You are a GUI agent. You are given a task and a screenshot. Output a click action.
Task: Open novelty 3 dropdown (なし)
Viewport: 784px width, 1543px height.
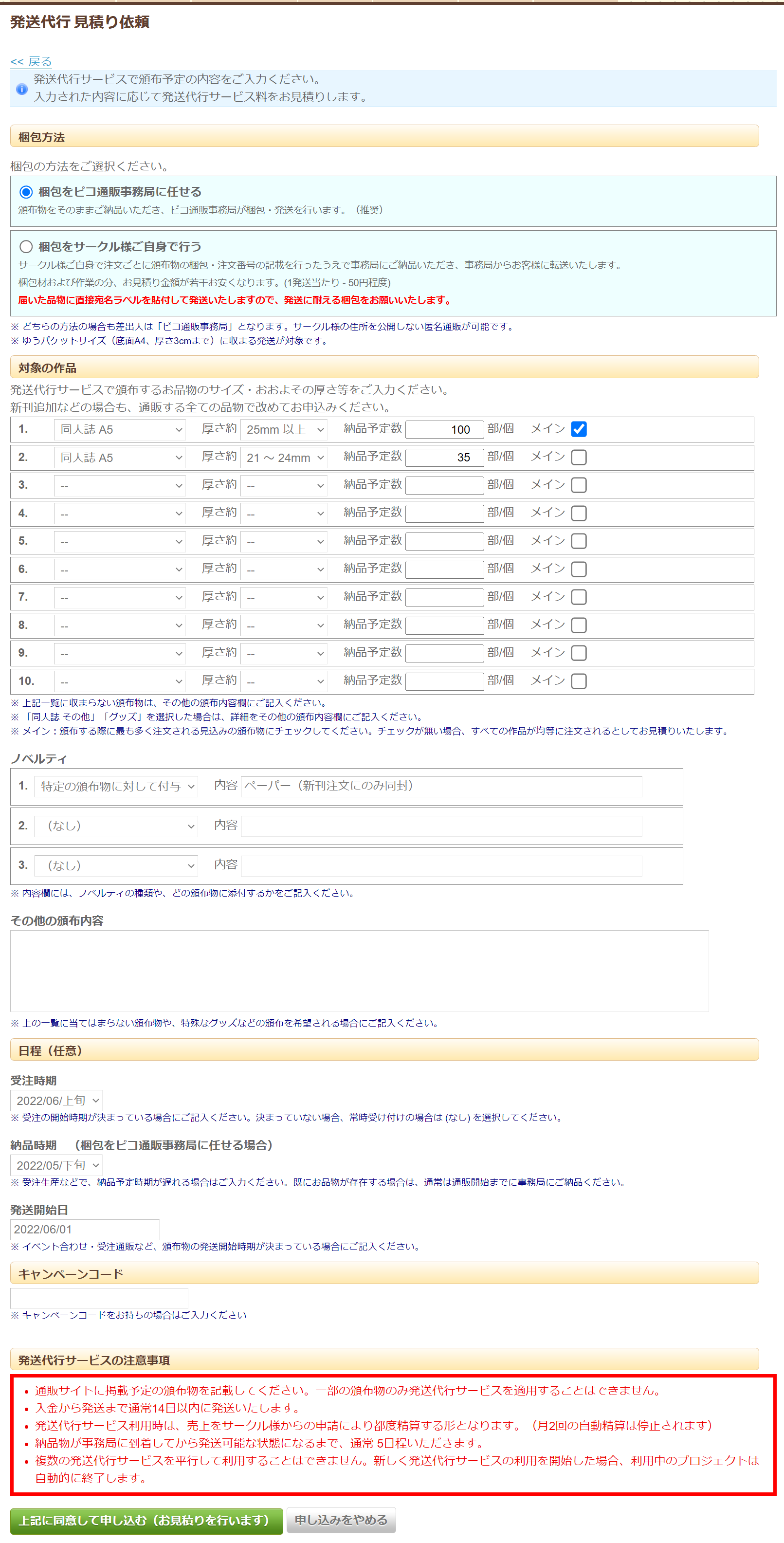click(116, 865)
